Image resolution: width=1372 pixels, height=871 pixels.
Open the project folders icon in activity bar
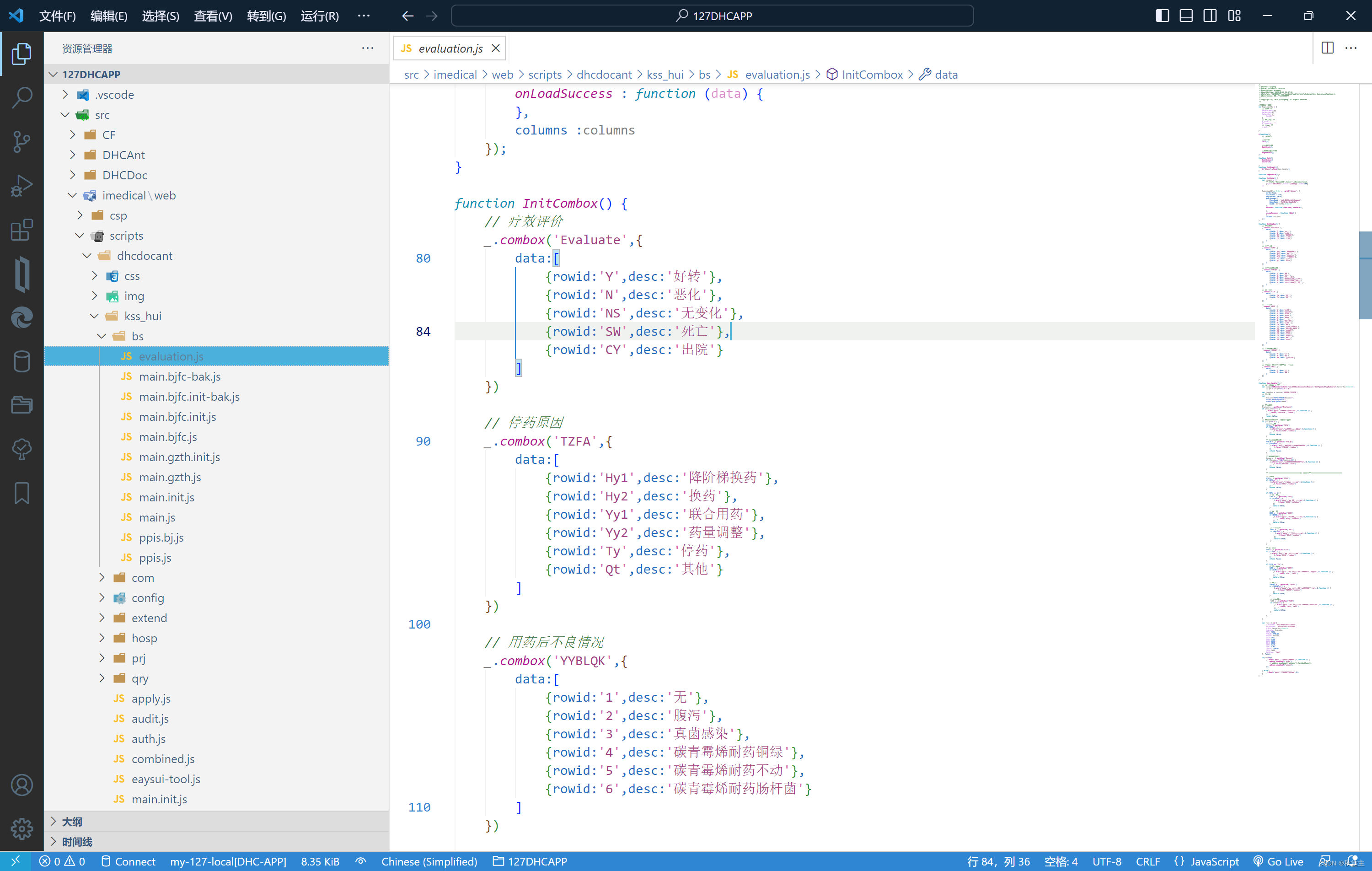(x=21, y=405)
